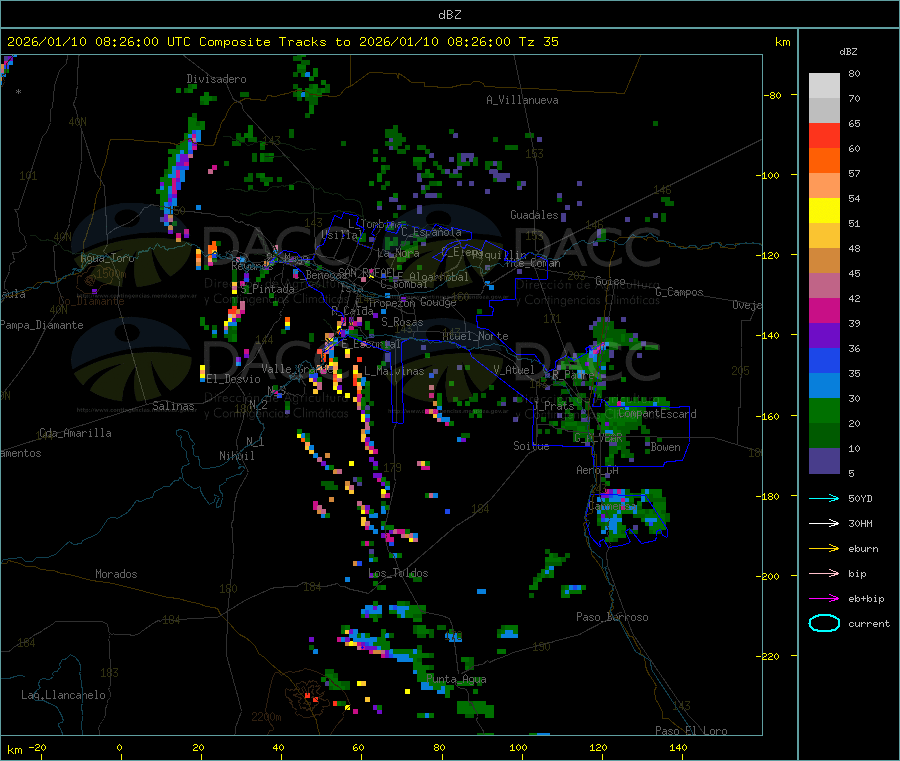Click the Bowen map label

(x=666, y=447)
